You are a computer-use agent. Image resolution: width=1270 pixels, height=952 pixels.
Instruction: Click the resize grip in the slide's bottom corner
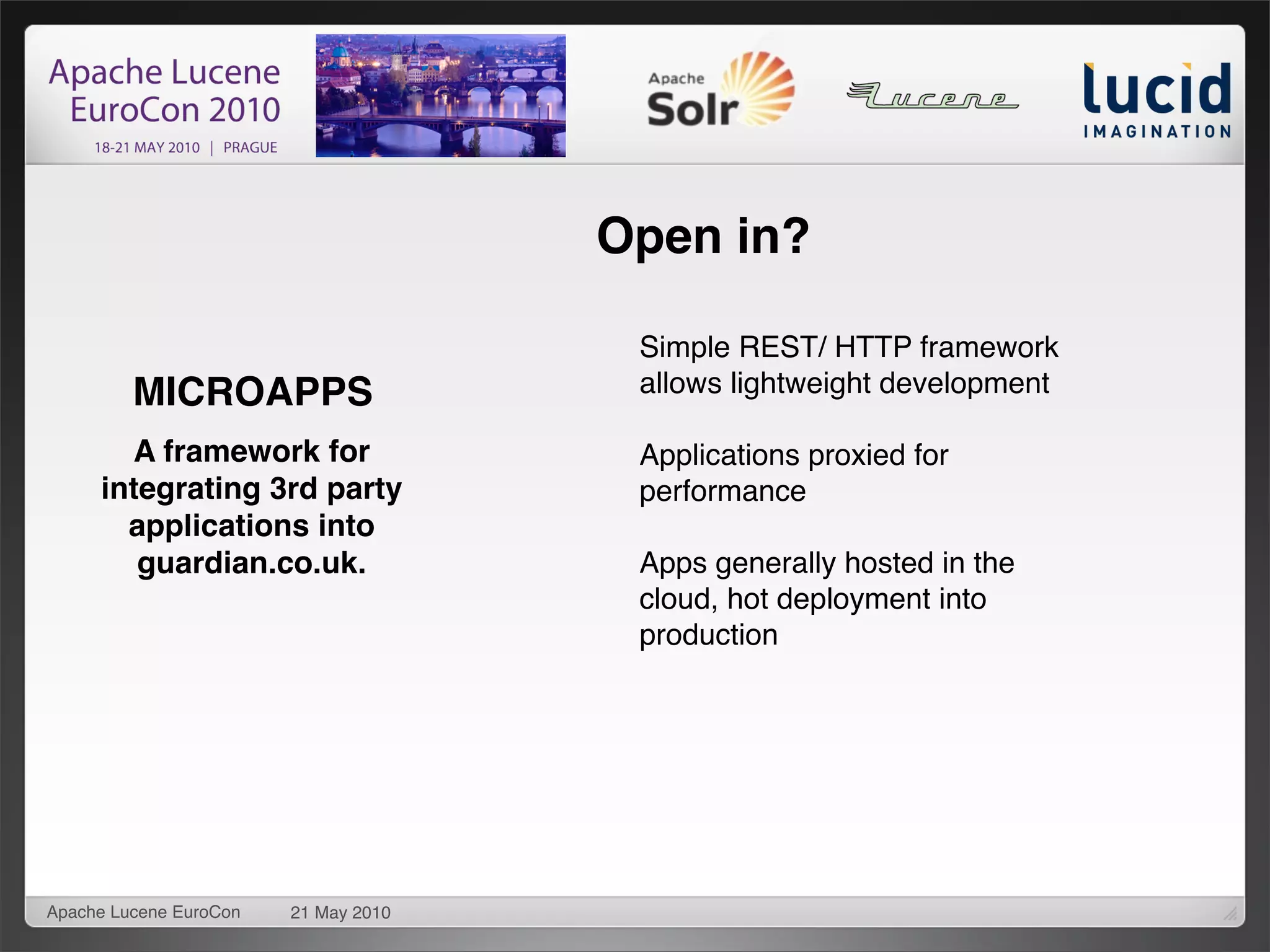tap(1231, 913)
